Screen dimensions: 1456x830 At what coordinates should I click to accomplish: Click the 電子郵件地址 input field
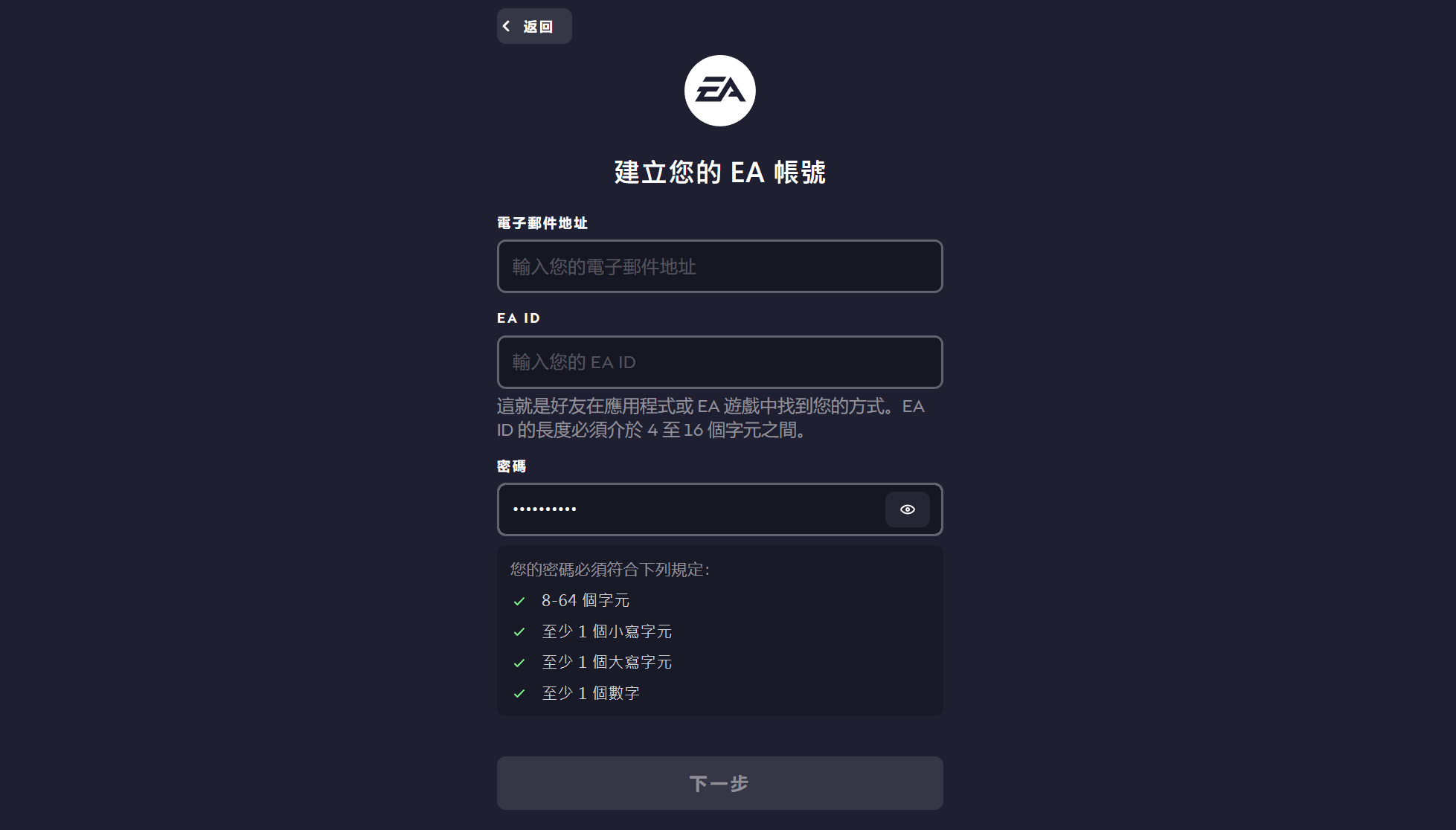tap(719, 266)
